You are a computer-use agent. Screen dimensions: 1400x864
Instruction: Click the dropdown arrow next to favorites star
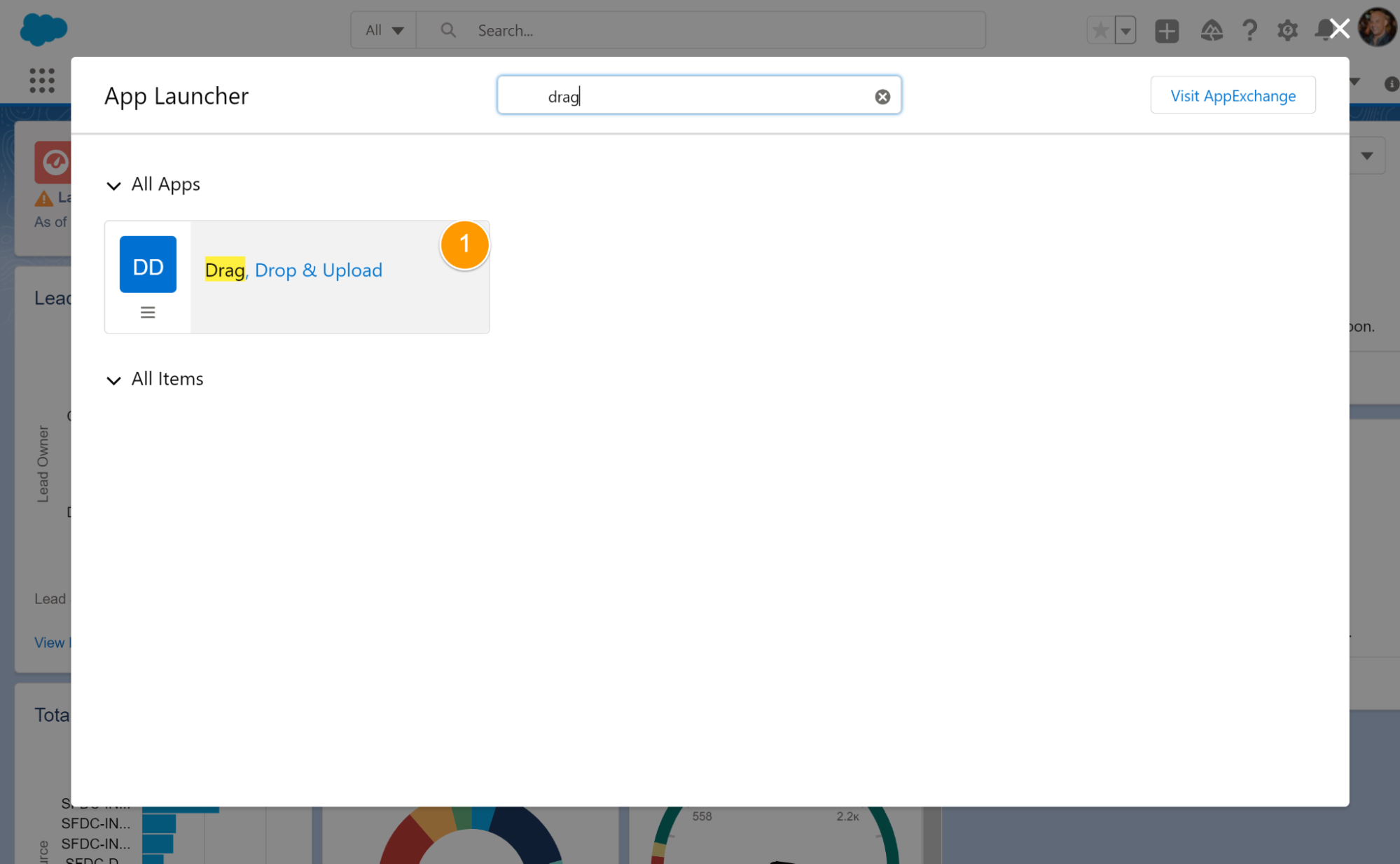(1126, 30)
